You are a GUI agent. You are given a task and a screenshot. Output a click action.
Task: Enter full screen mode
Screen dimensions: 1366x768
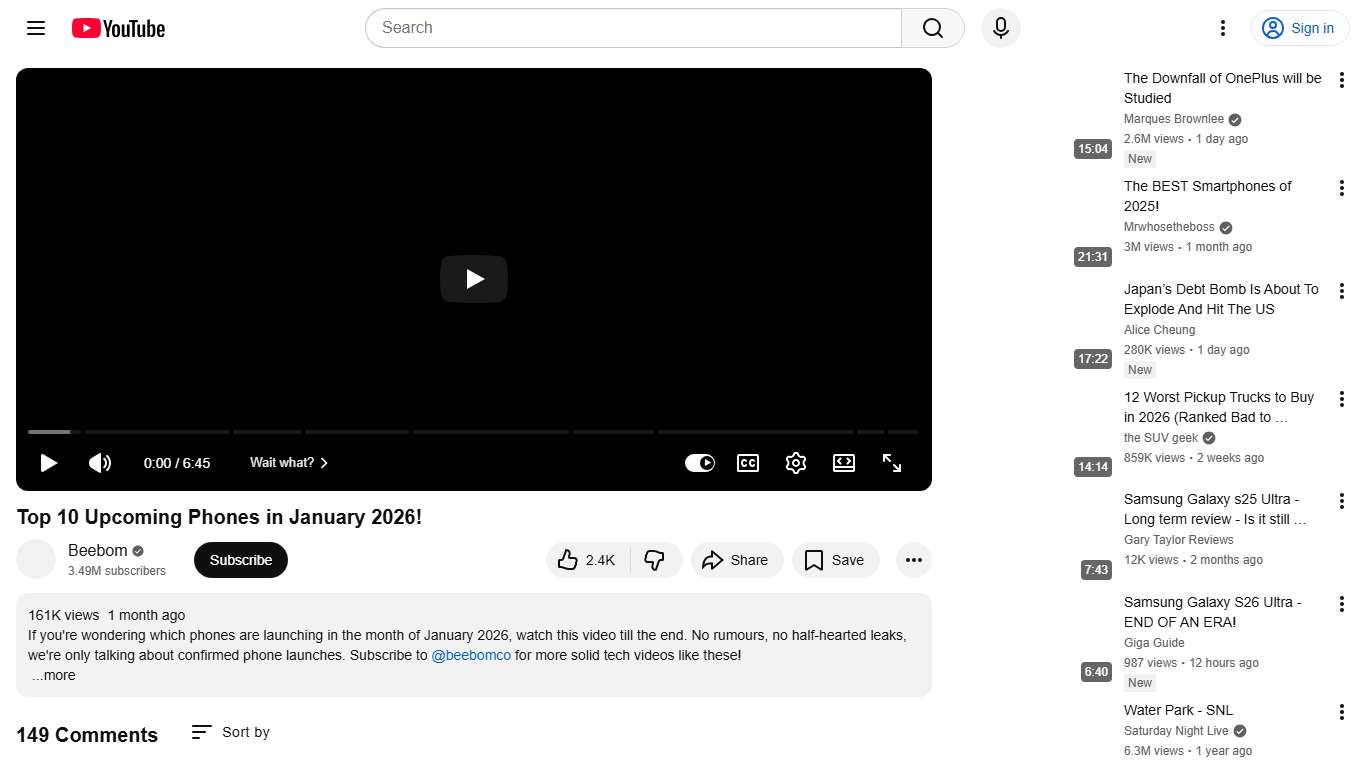point(891,463)
